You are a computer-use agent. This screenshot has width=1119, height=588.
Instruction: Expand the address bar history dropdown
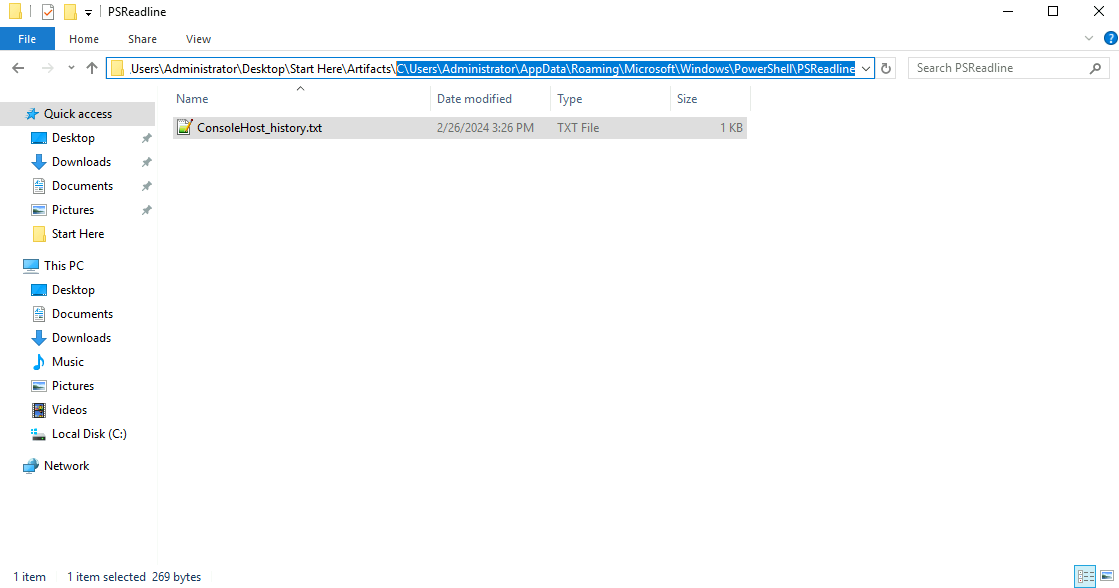click(x=866, y=69)
